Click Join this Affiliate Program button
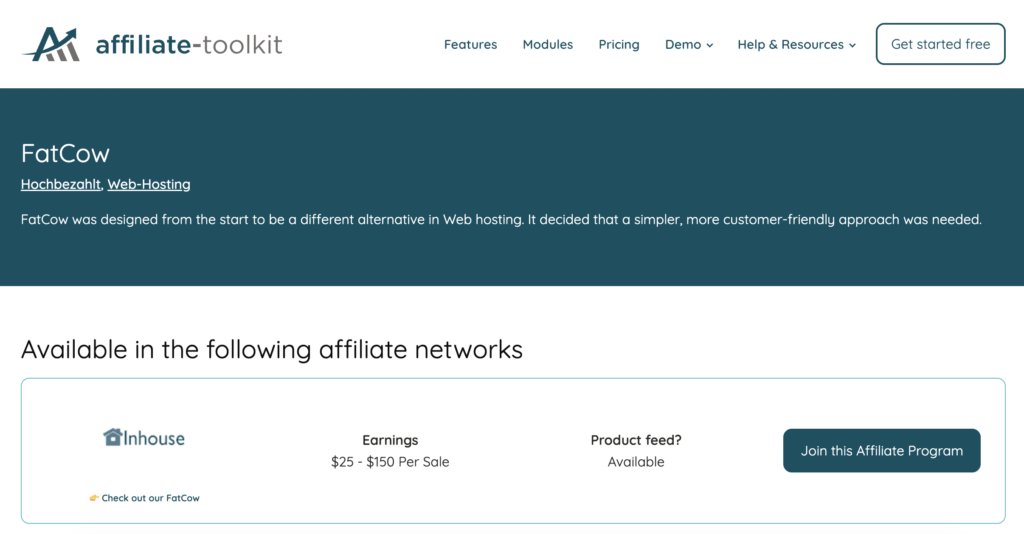Viewport: 1024px width, 534px height. click(882, 450)
